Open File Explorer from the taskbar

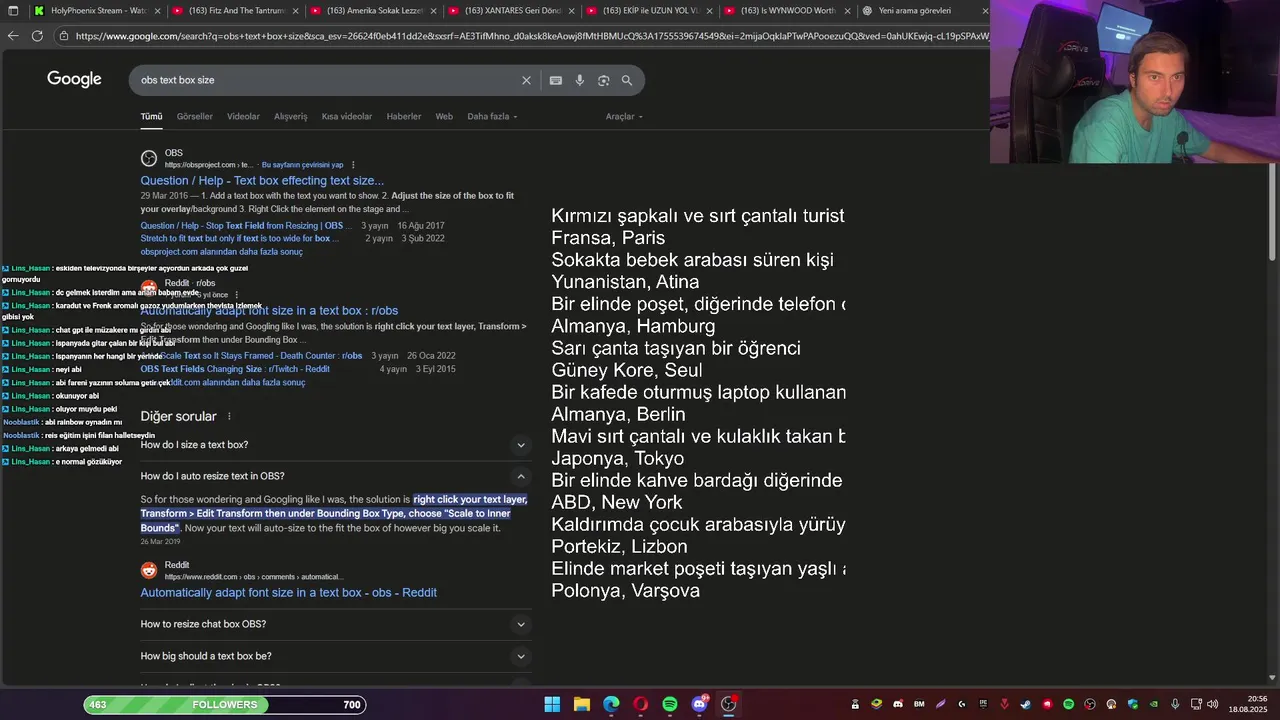coord(581,704)
